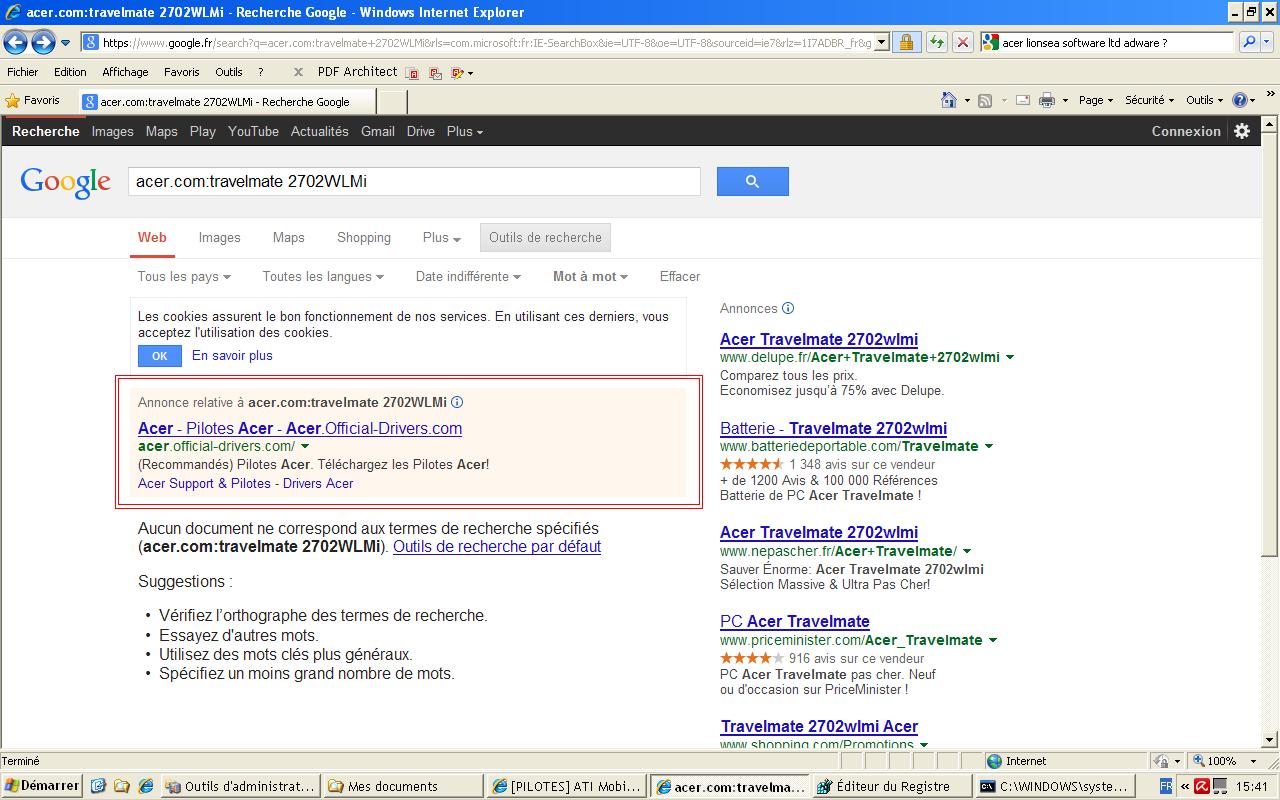1280x800 pixels.
Task: Click the Connexion sign-in link
Action: (x=1186, y=131)
